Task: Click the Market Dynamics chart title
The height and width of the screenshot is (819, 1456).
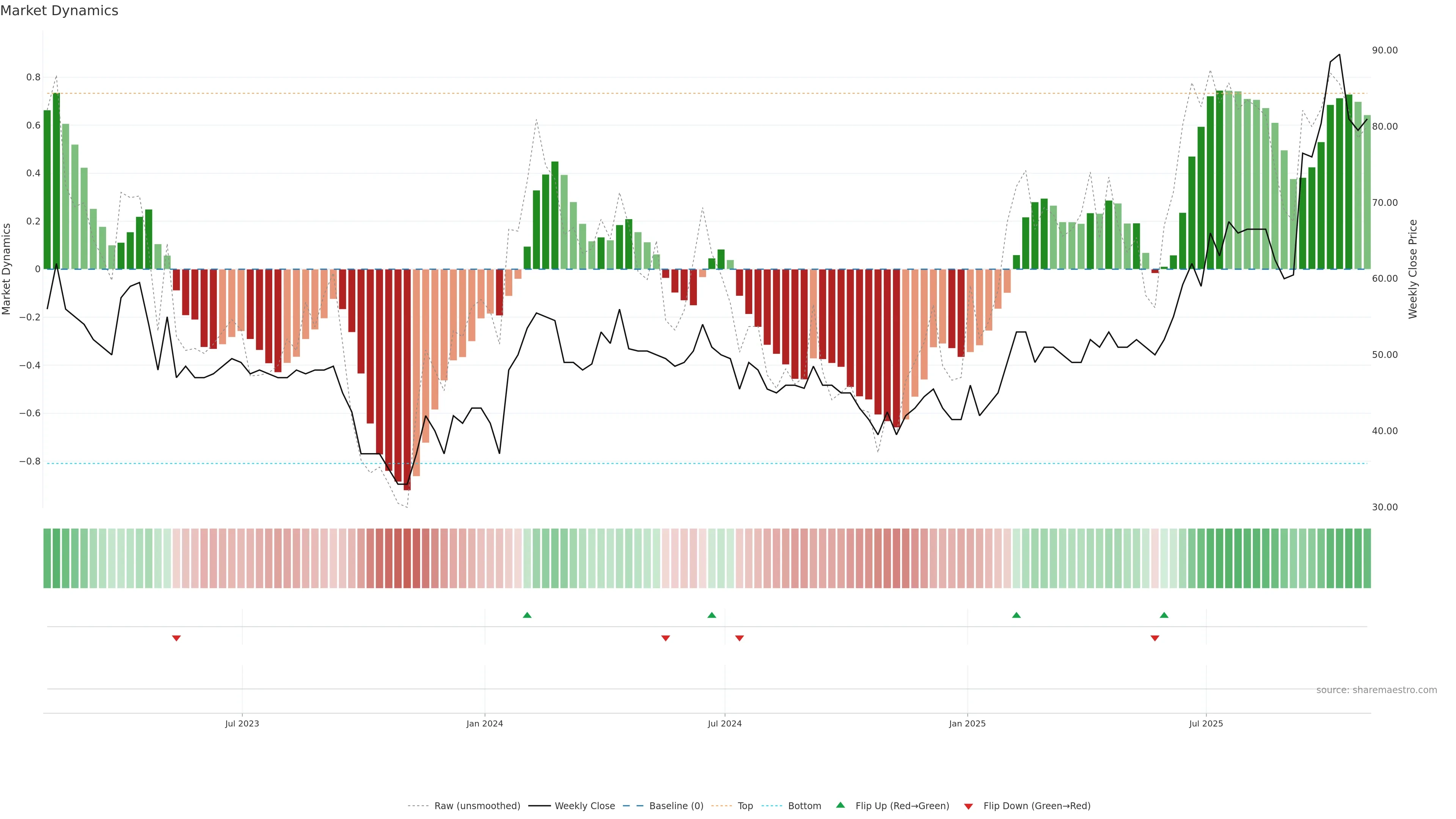Action: 60,11
